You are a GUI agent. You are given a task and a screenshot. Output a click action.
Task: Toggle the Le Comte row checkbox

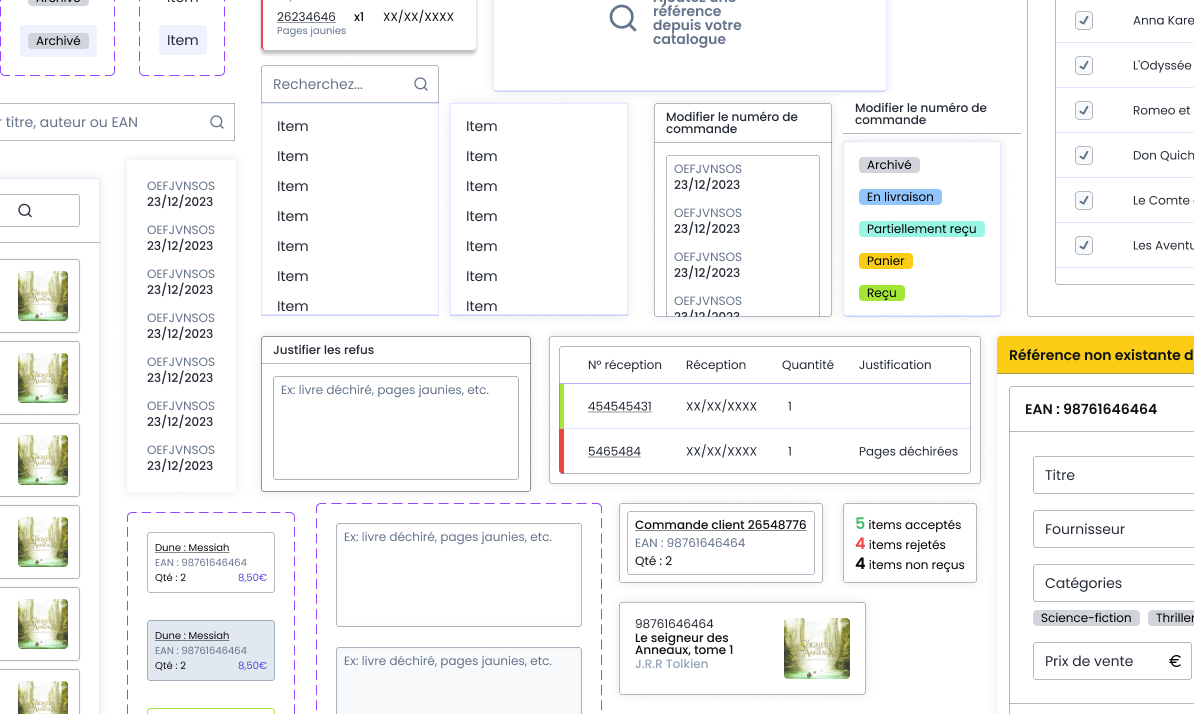[1083, 200]
